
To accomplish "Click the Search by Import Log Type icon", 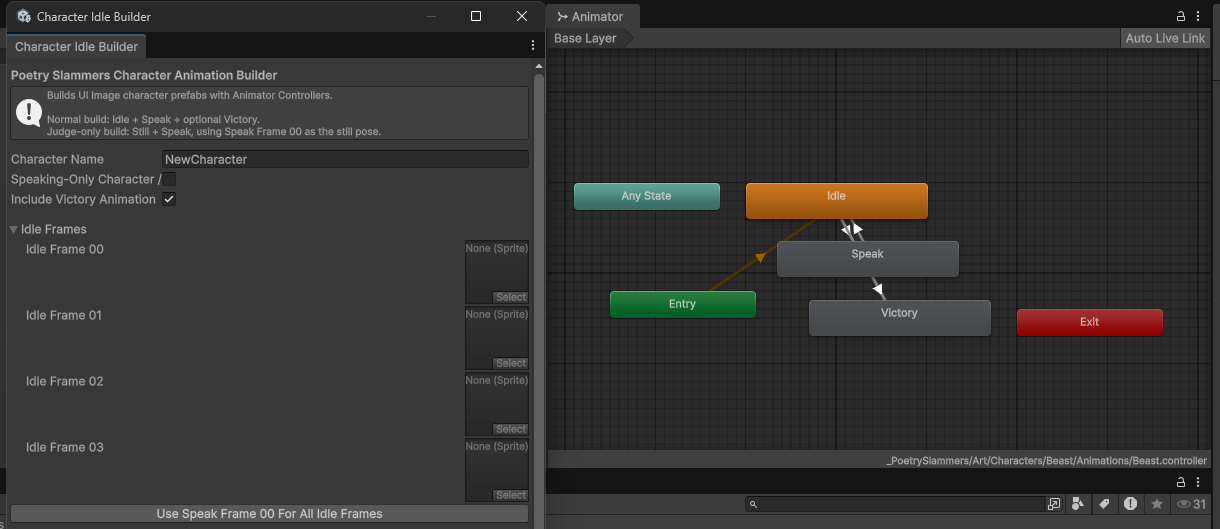I will click(x=1130, y=504).
